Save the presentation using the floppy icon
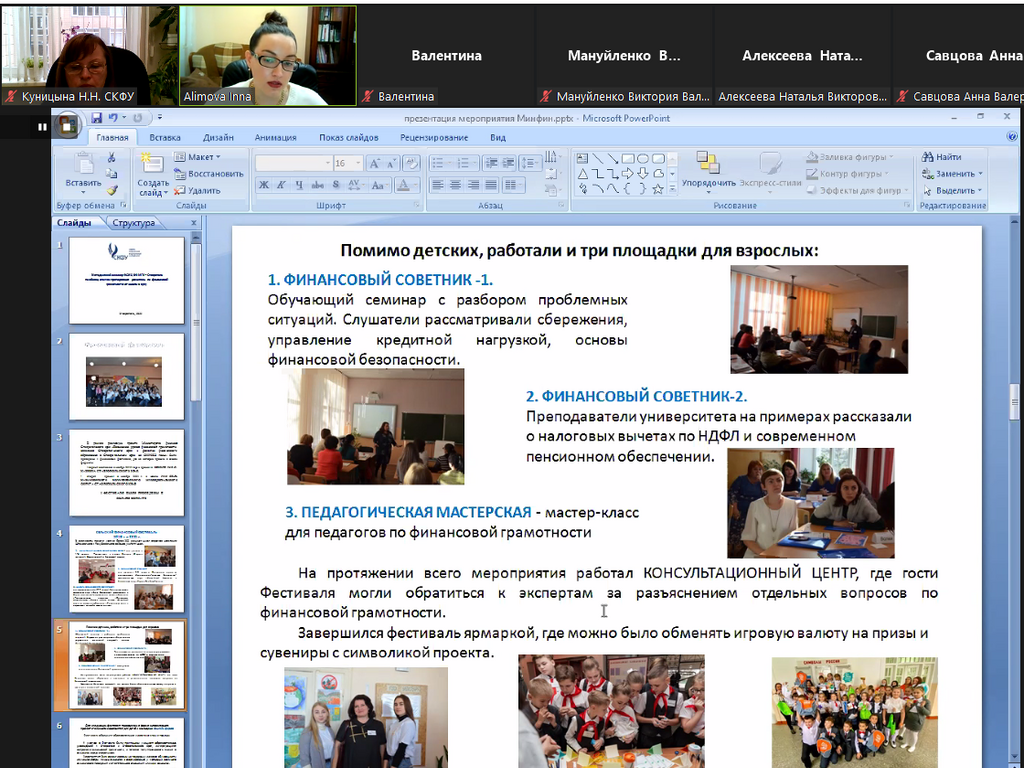This screenshot has height=768, width=1024. [97, 118]
